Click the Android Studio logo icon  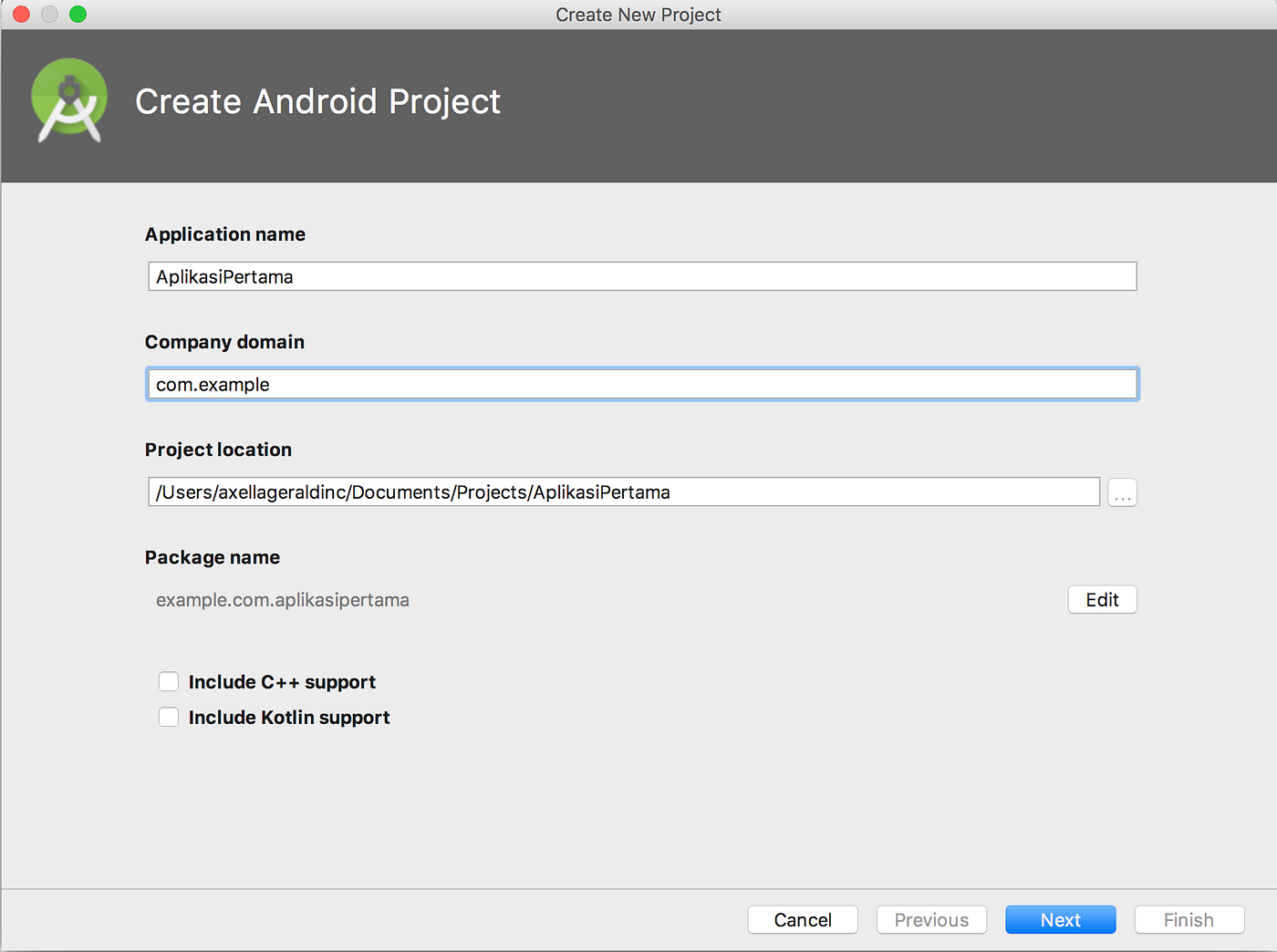click(69, 101)
